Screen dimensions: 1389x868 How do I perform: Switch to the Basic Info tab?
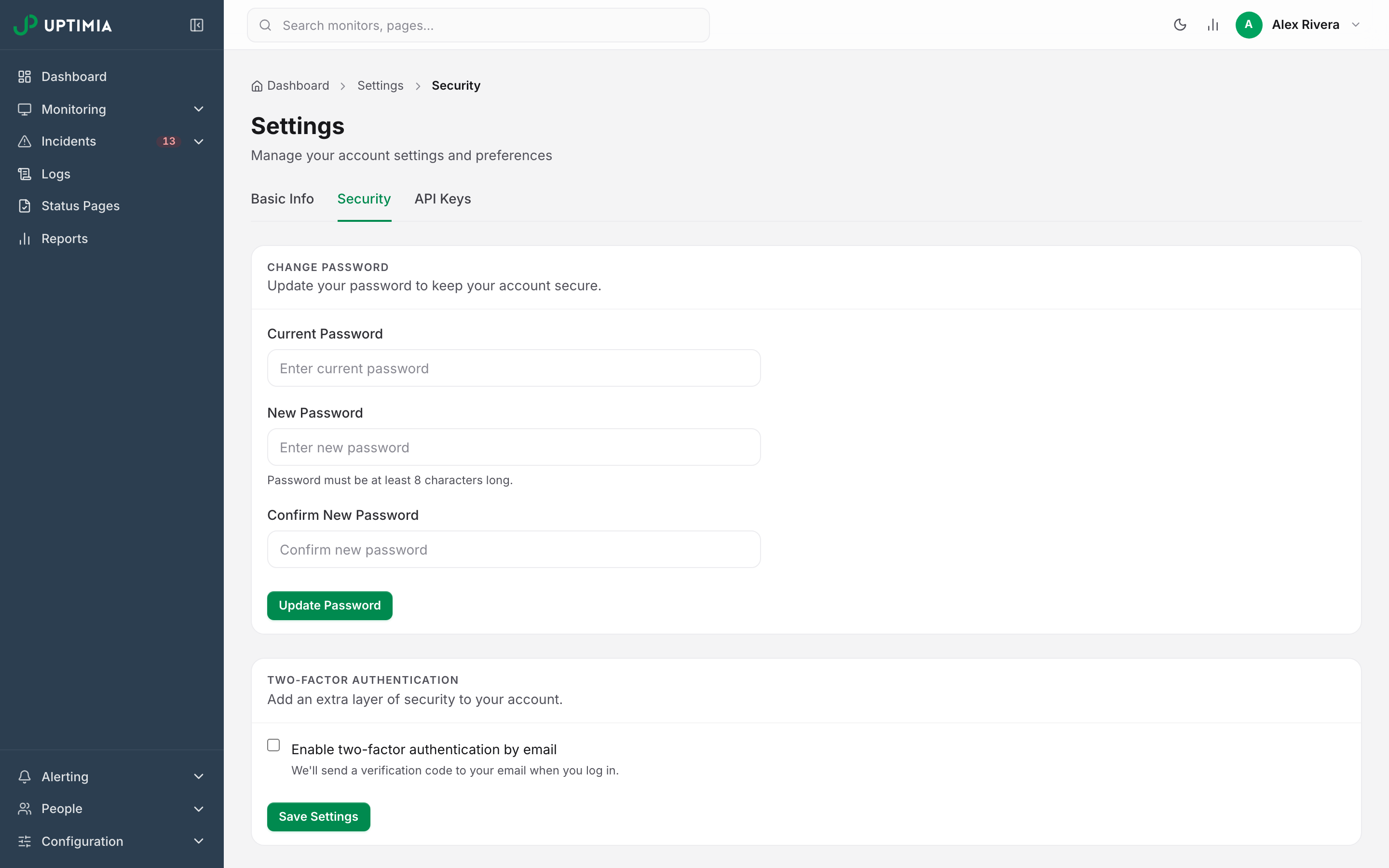283,199
